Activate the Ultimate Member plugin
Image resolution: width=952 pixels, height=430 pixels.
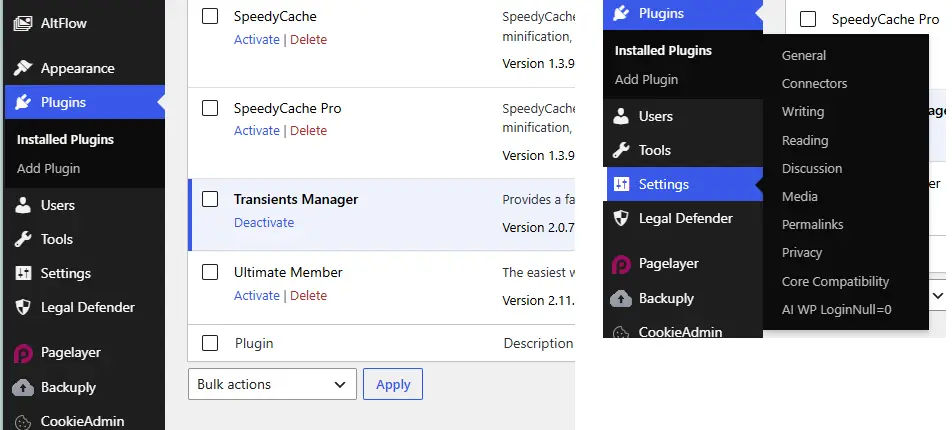[257, 296]
